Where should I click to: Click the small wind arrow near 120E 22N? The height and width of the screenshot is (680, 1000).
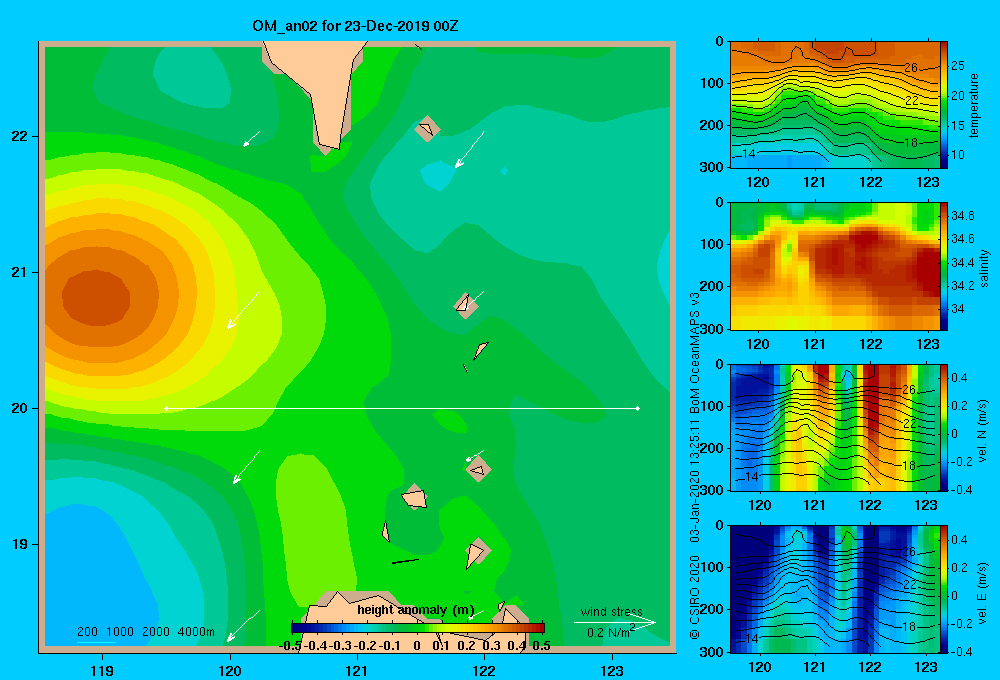251,138
